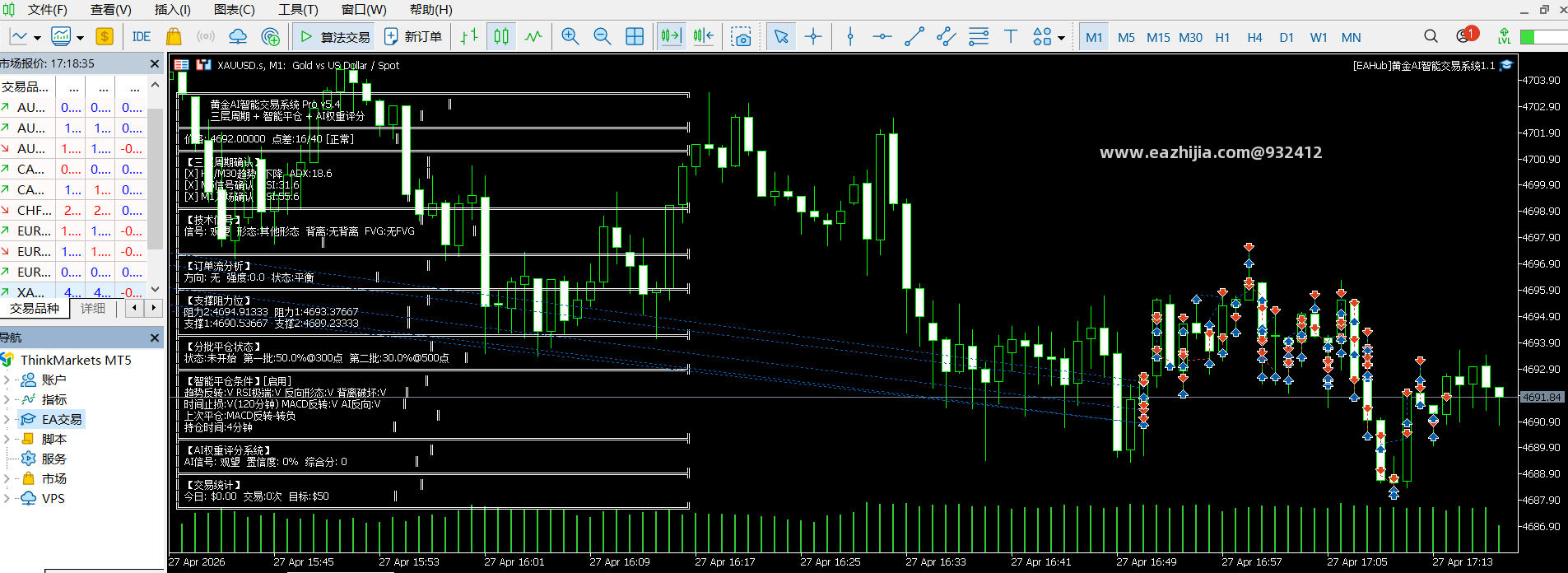Open shapes objects dropdown arrow
Screen dimensions: 1568x573
click(1061, 38)
